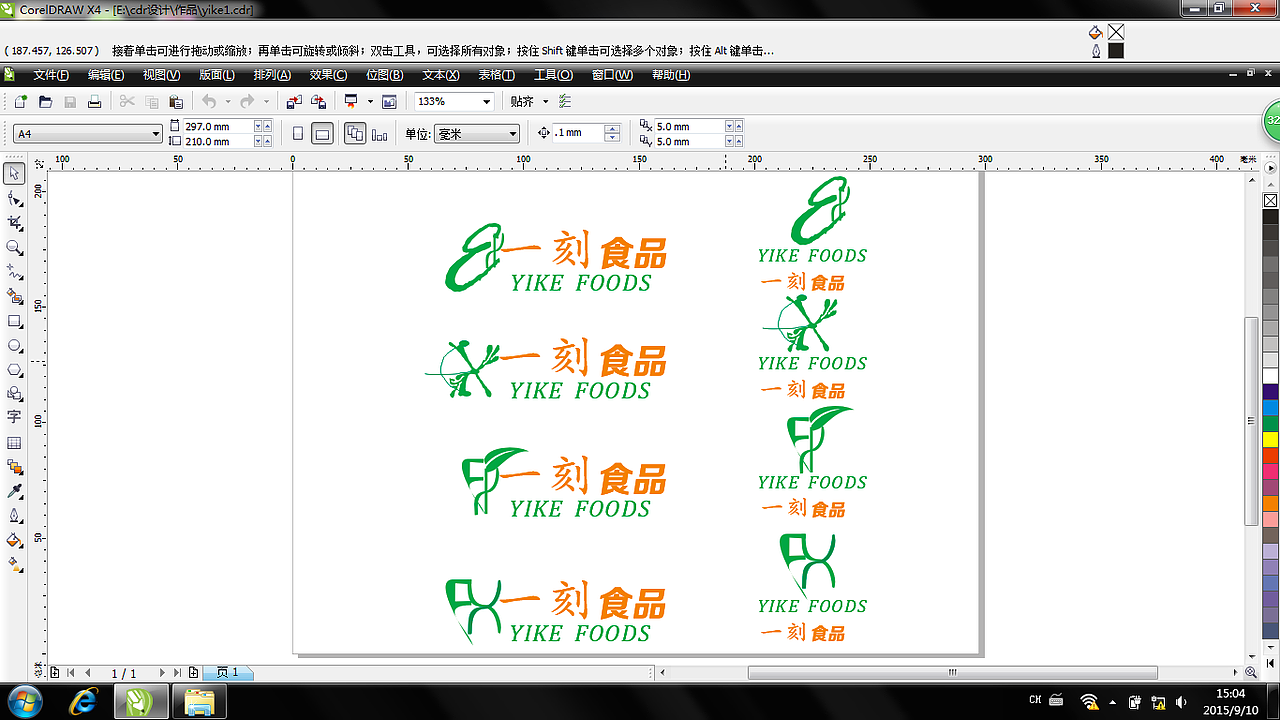Image resolution: width=1280 pixels, height=720 pixels.
Task: Open the 编辑(E) menu
Action: [x=106, y=75]
